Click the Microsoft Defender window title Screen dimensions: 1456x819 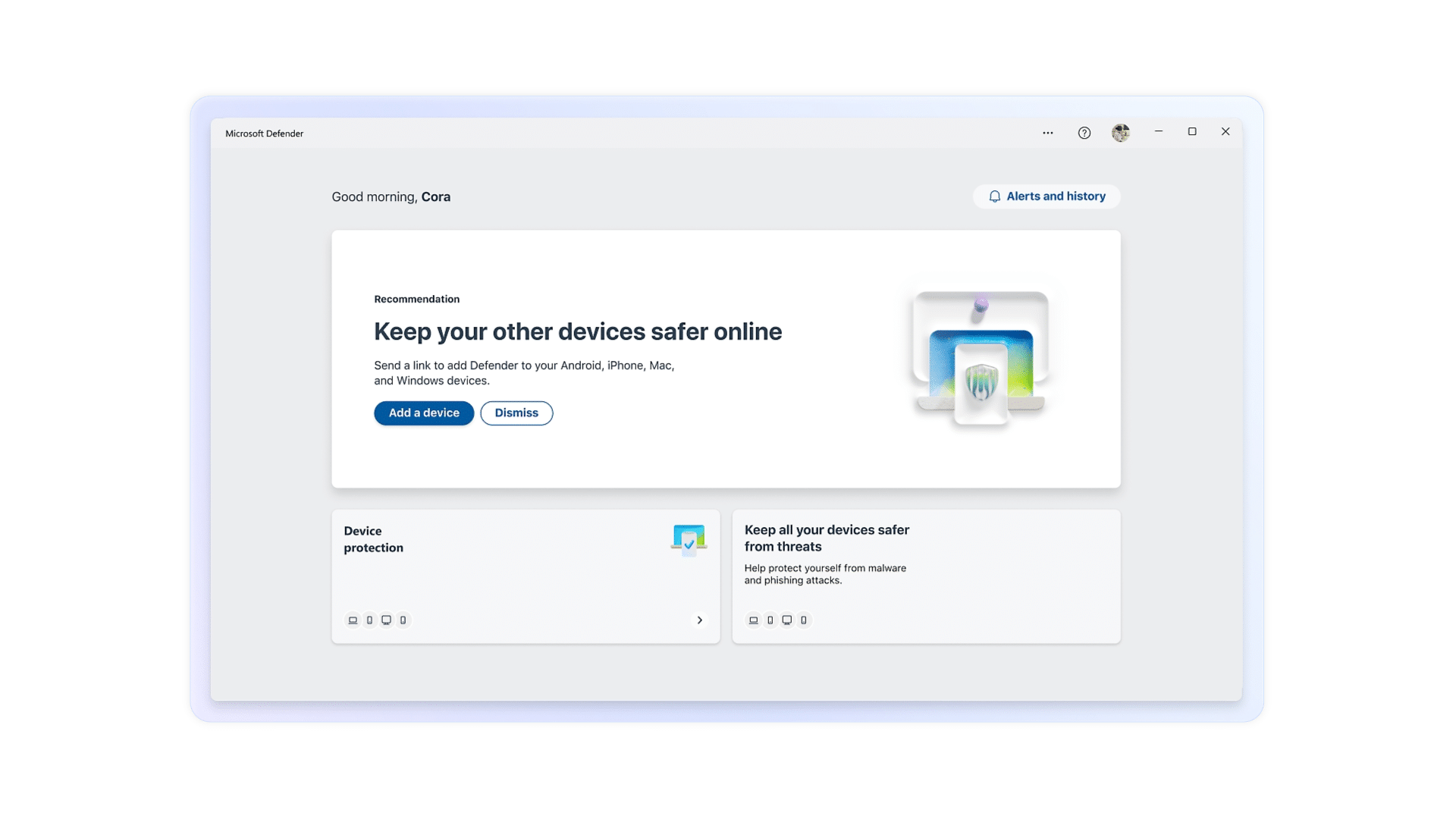coord(264,133)
